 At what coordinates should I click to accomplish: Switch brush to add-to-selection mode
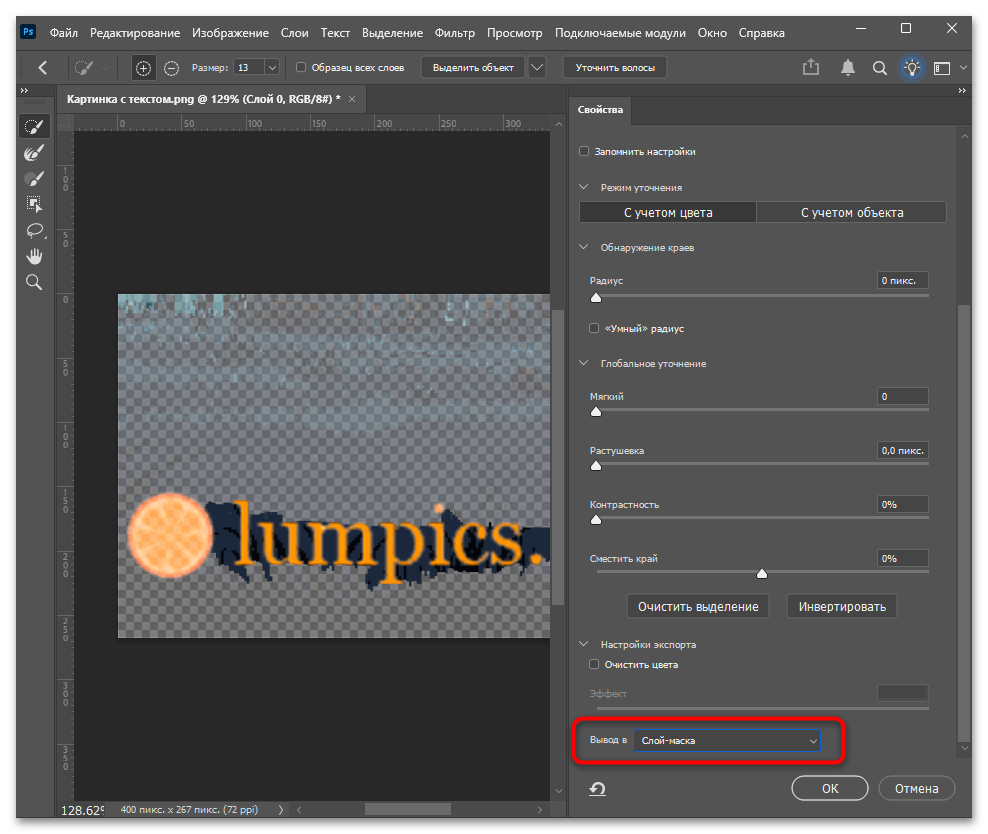coord(144,67)
